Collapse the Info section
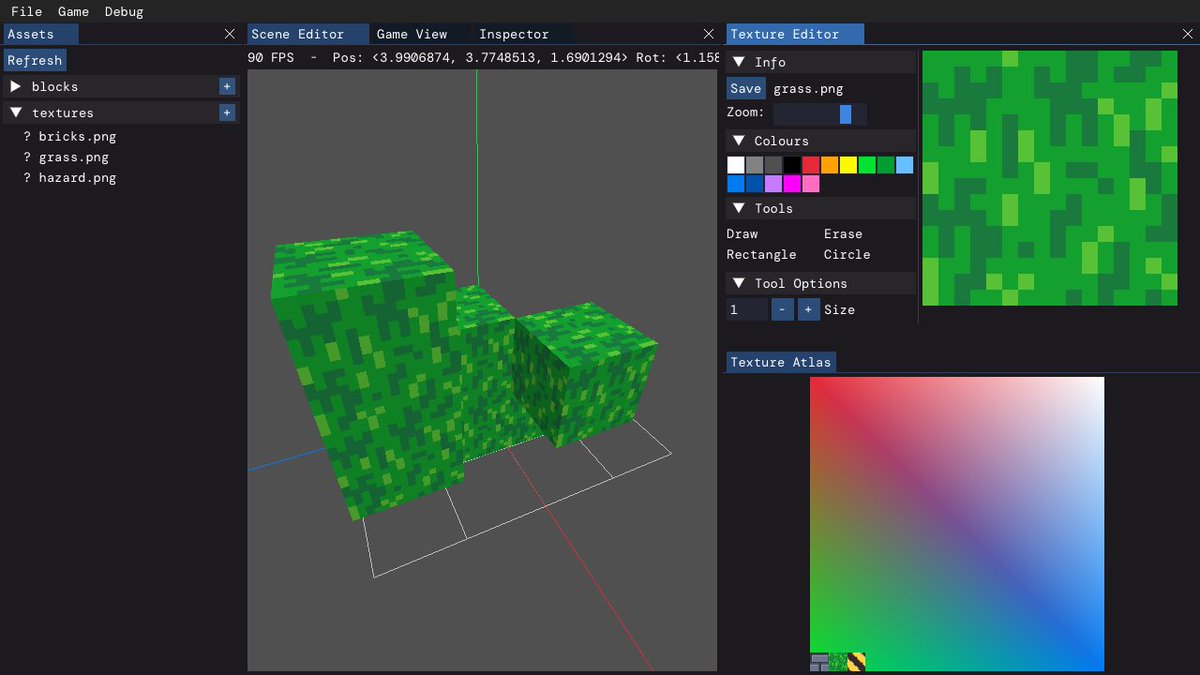This screenshot has height=675, width=1200. (x=739, y=62)
